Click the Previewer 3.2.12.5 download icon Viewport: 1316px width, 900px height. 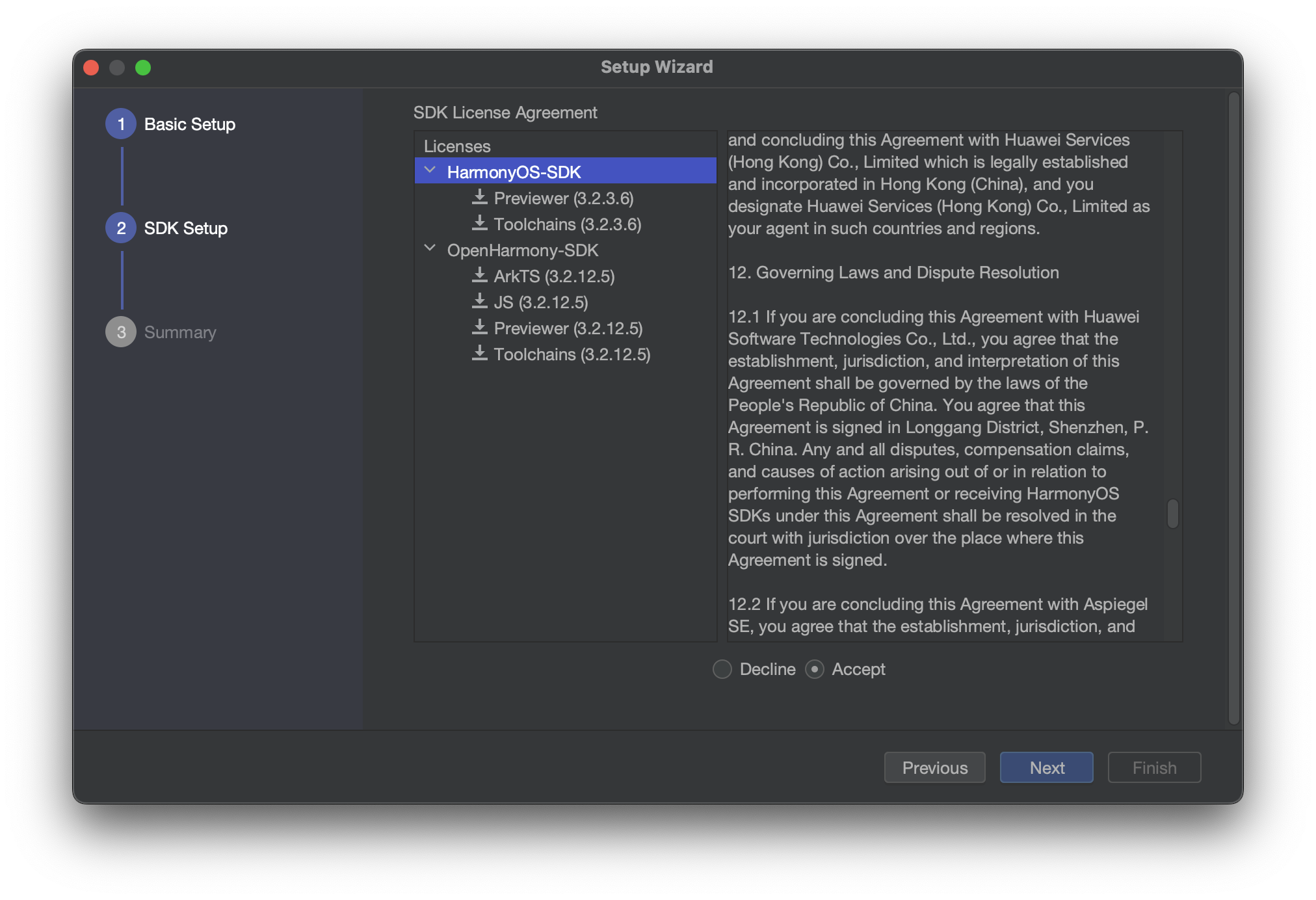480,328
